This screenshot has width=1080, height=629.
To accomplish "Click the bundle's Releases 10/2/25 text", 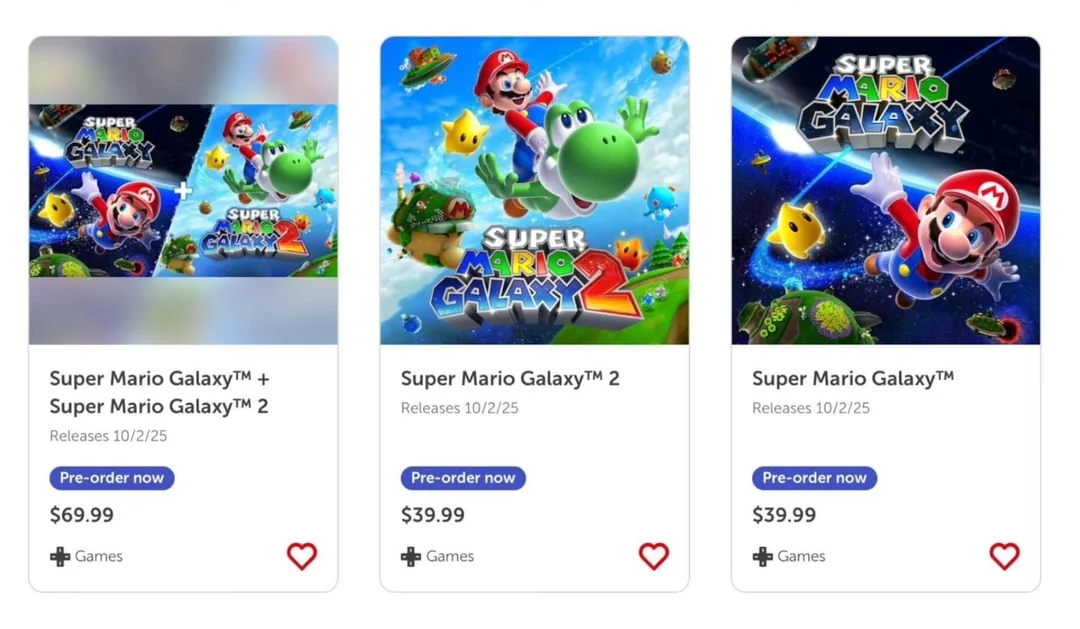I will pos(108,436).
